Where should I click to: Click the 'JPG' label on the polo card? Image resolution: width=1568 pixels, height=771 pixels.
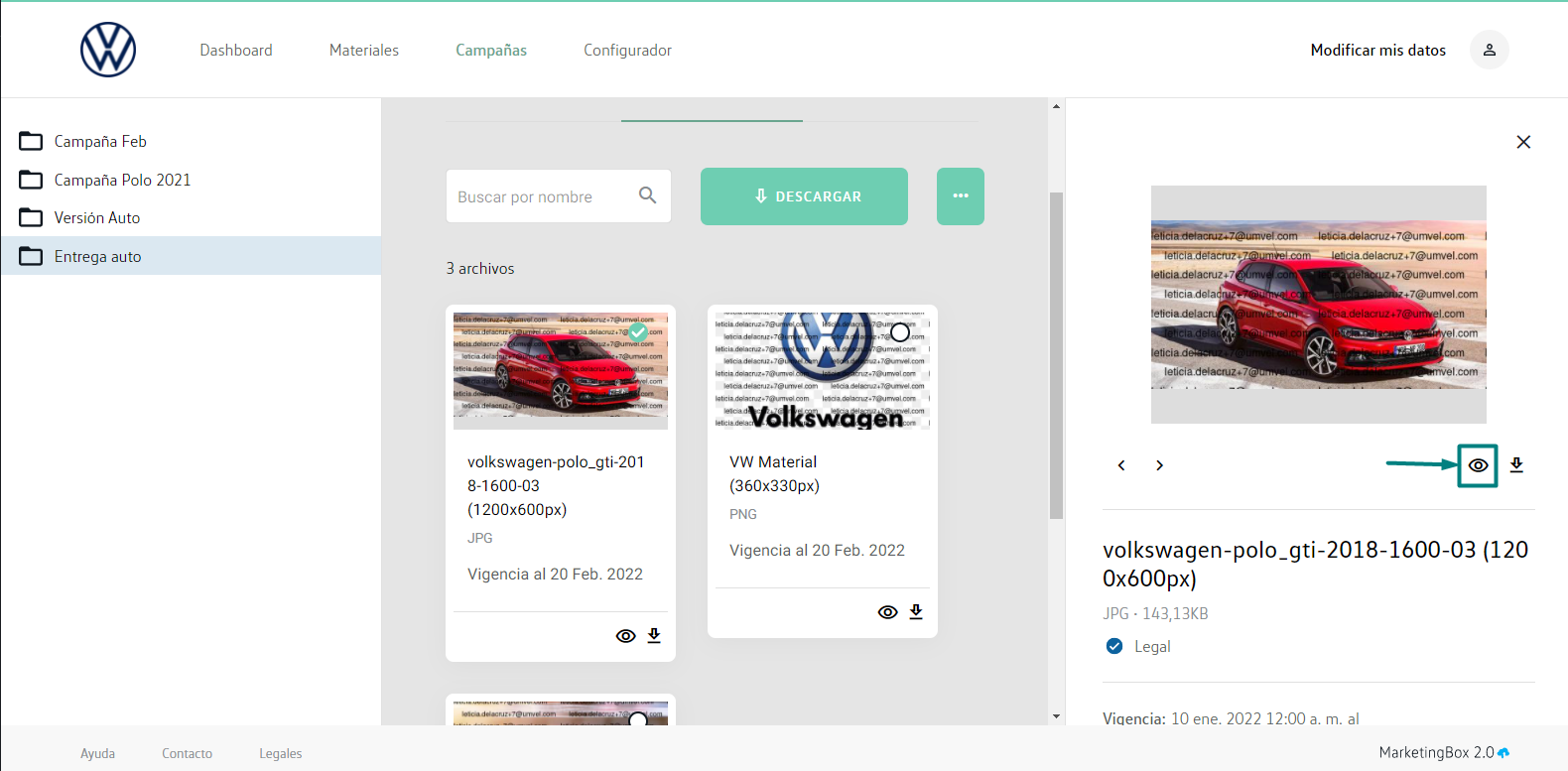(480, 538)
